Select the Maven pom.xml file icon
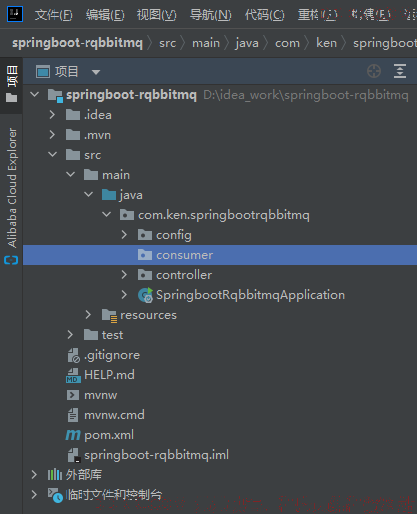417x514 pixels. (x=73, y=435)
